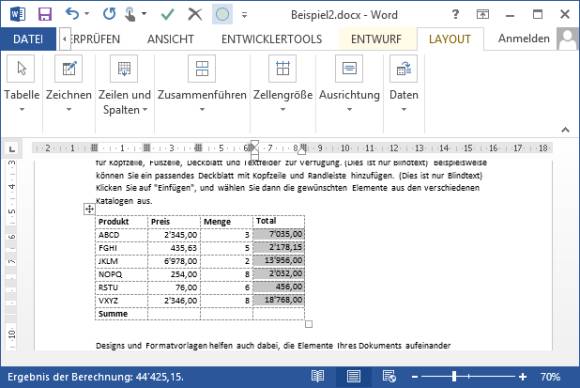Switch to the ENTWURF tab
The width and height of the screenshot is (580, 388).
point(376,39)
